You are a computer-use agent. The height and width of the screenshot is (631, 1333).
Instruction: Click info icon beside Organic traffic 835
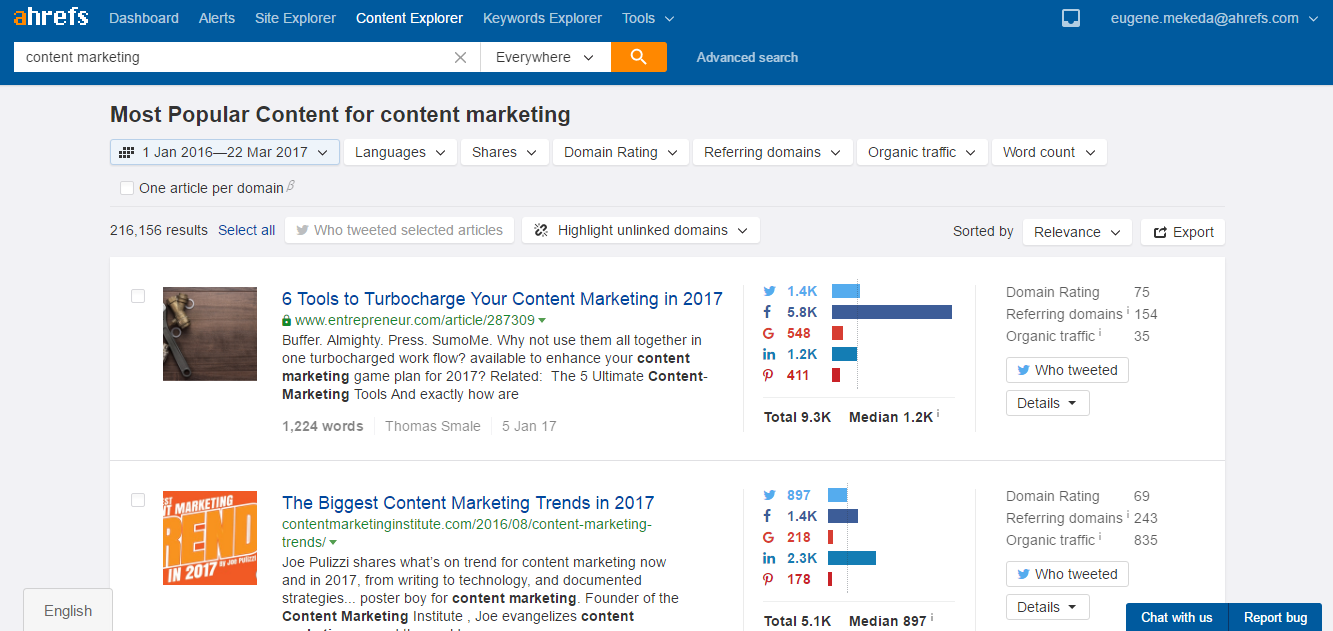[x=1101, y=537]
